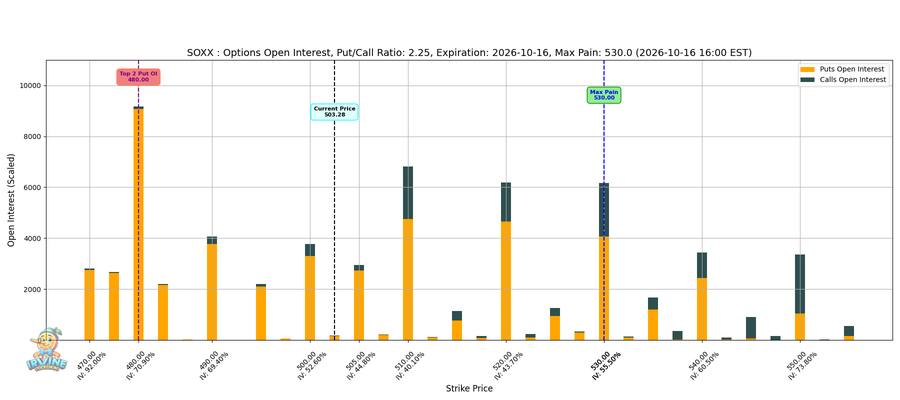Click the orange puts segment at strike 520

(x=506, y=281)
